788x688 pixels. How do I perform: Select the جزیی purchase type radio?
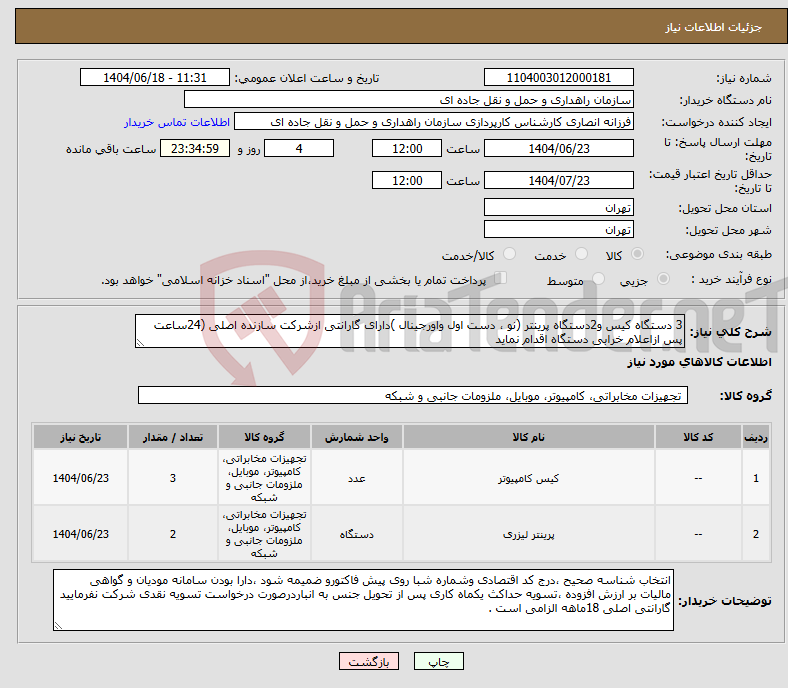[x=663, y=278]
